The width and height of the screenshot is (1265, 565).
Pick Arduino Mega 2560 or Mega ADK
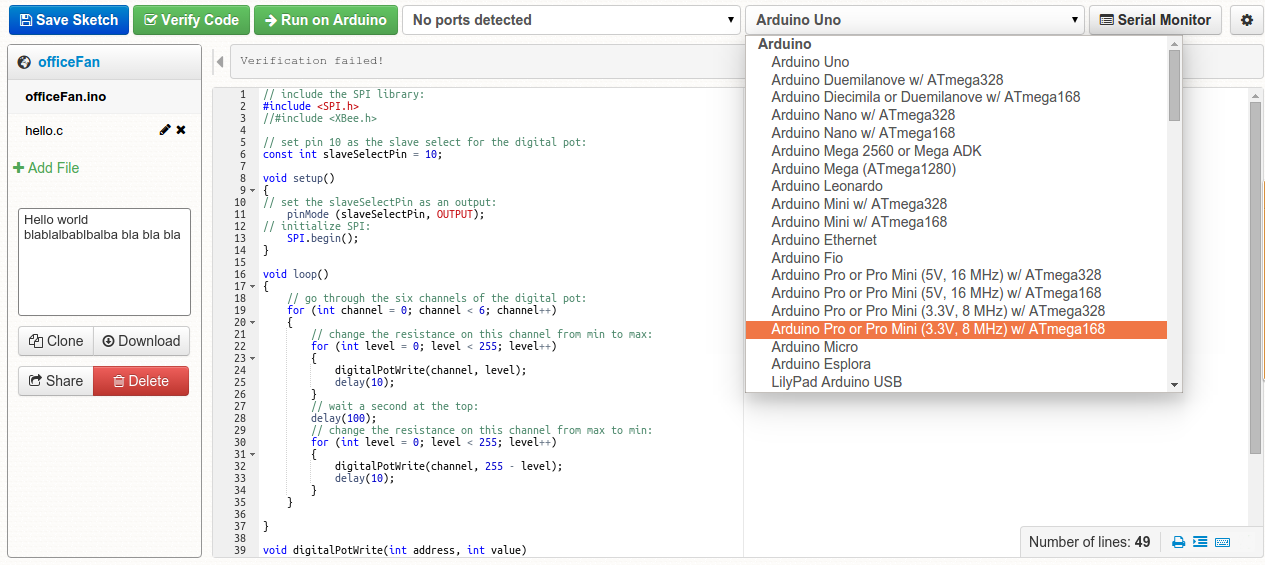(x=956, y=151)
